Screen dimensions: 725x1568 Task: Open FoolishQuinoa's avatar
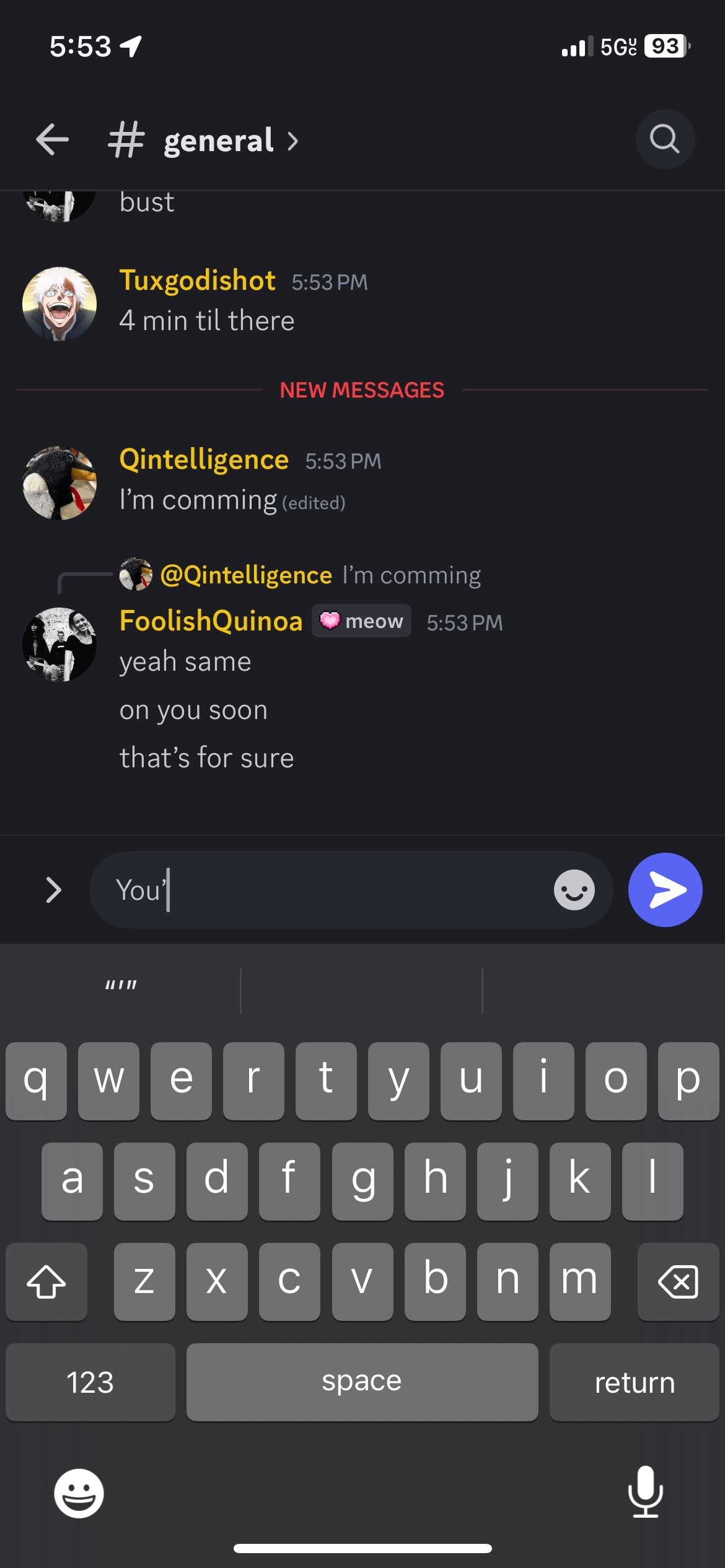click(x=59, y=644)
